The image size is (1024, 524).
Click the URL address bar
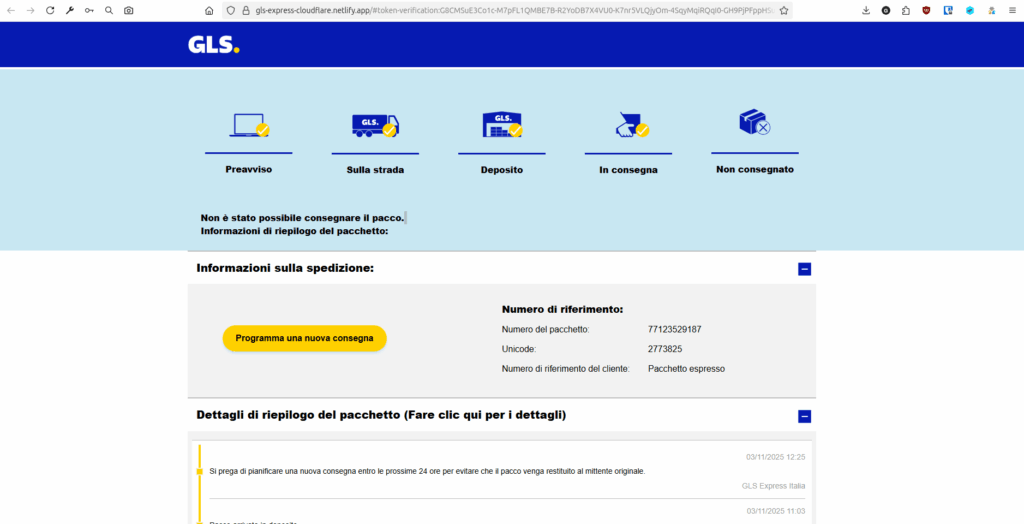click(500, 10)
